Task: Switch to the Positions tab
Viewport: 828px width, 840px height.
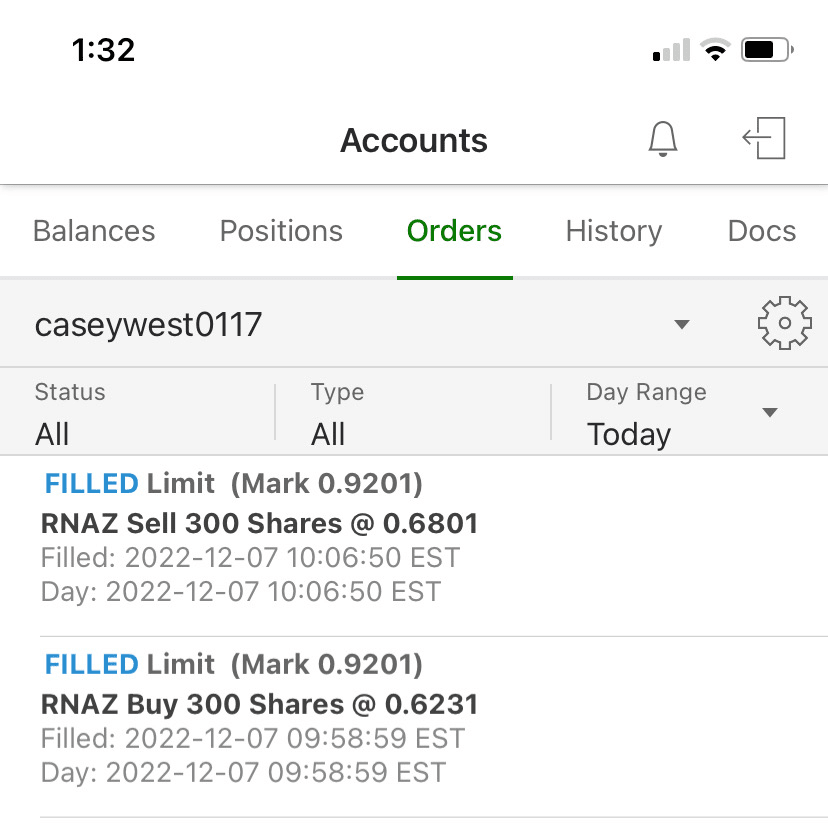Action: (281, 231)
